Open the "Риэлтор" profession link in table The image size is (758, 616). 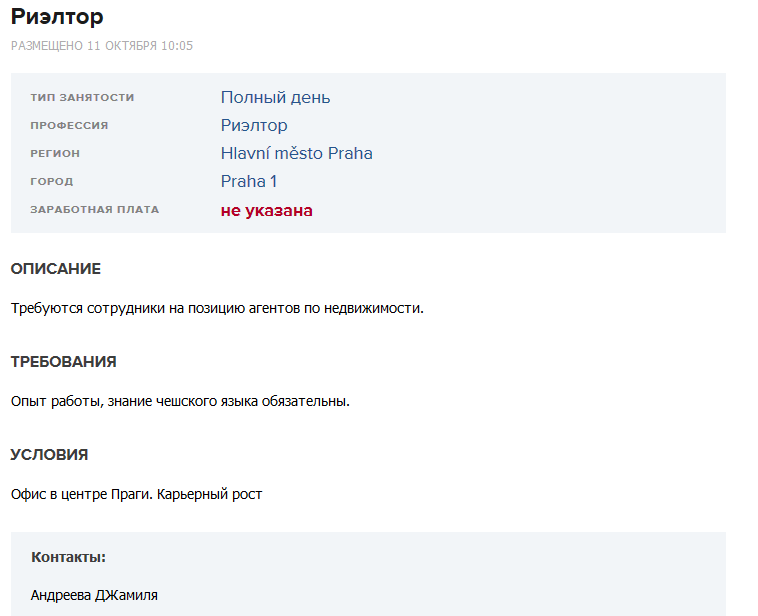(254, 126)
